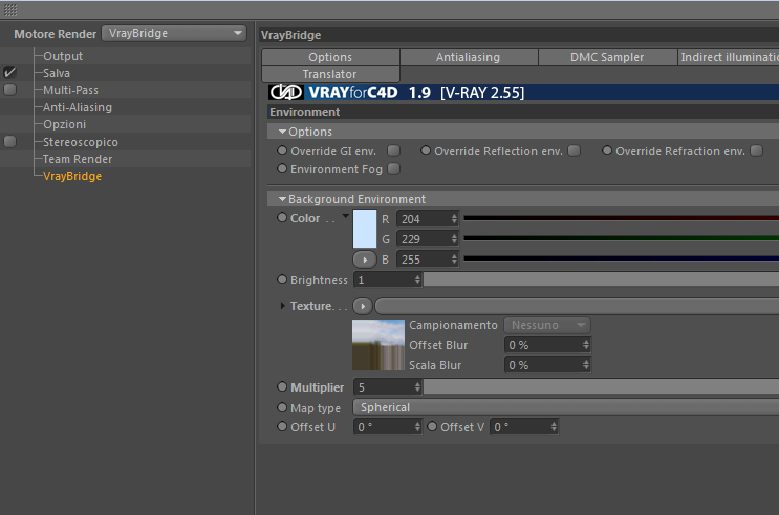Screen dimensions: 779x515
Task: Switch to the DMC Sampler tab
Action: click(607, 57)
